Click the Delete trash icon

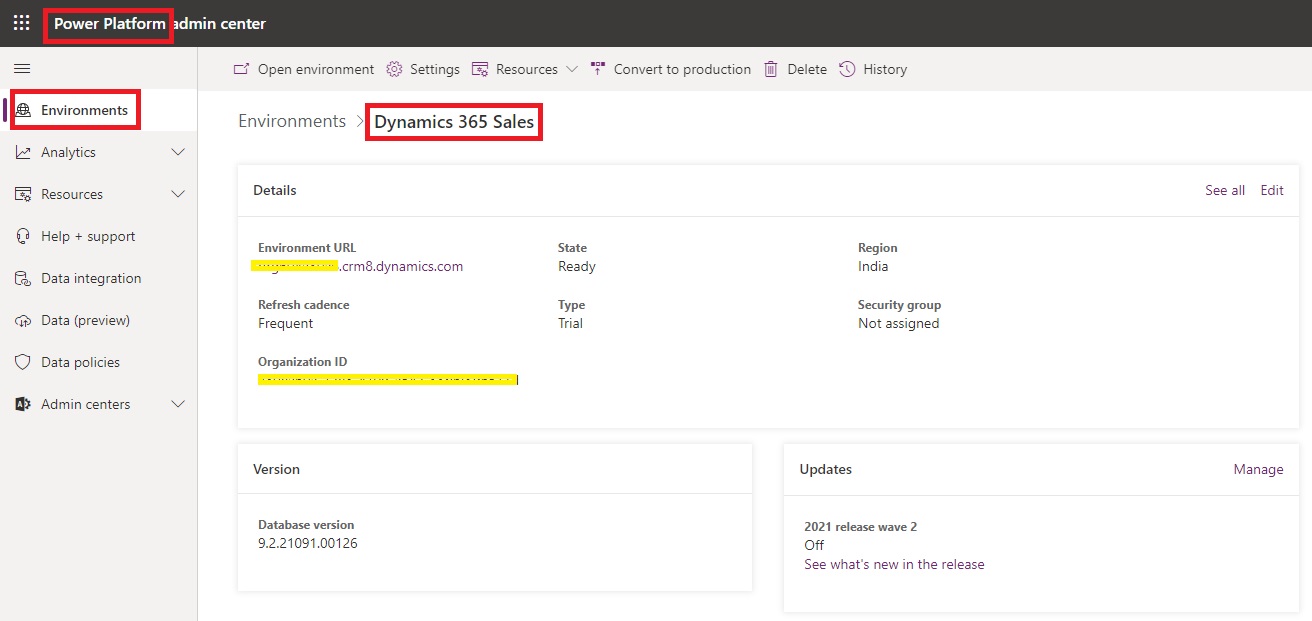click(771, 69)
